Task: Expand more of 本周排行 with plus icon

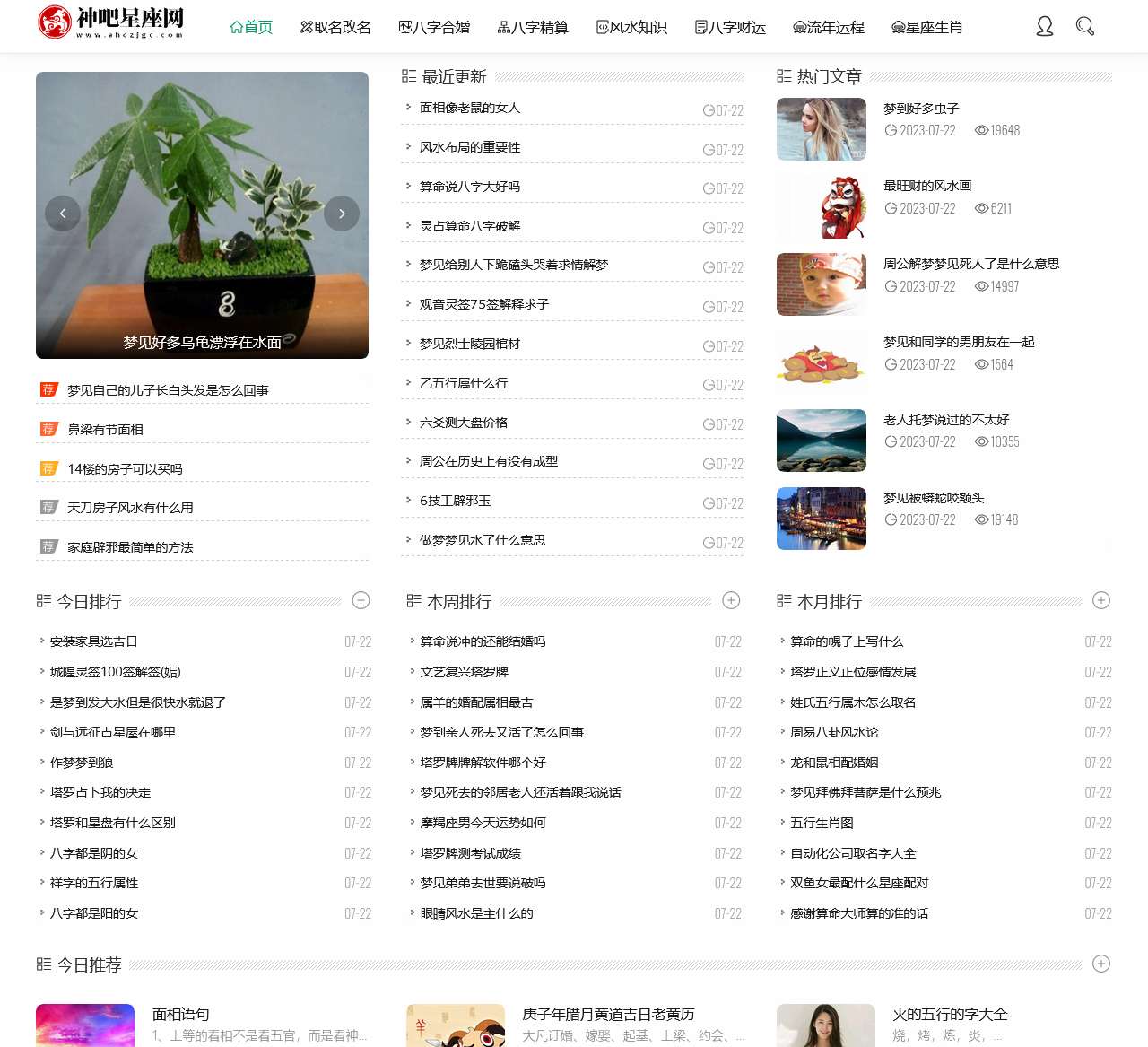Action: 732,600
